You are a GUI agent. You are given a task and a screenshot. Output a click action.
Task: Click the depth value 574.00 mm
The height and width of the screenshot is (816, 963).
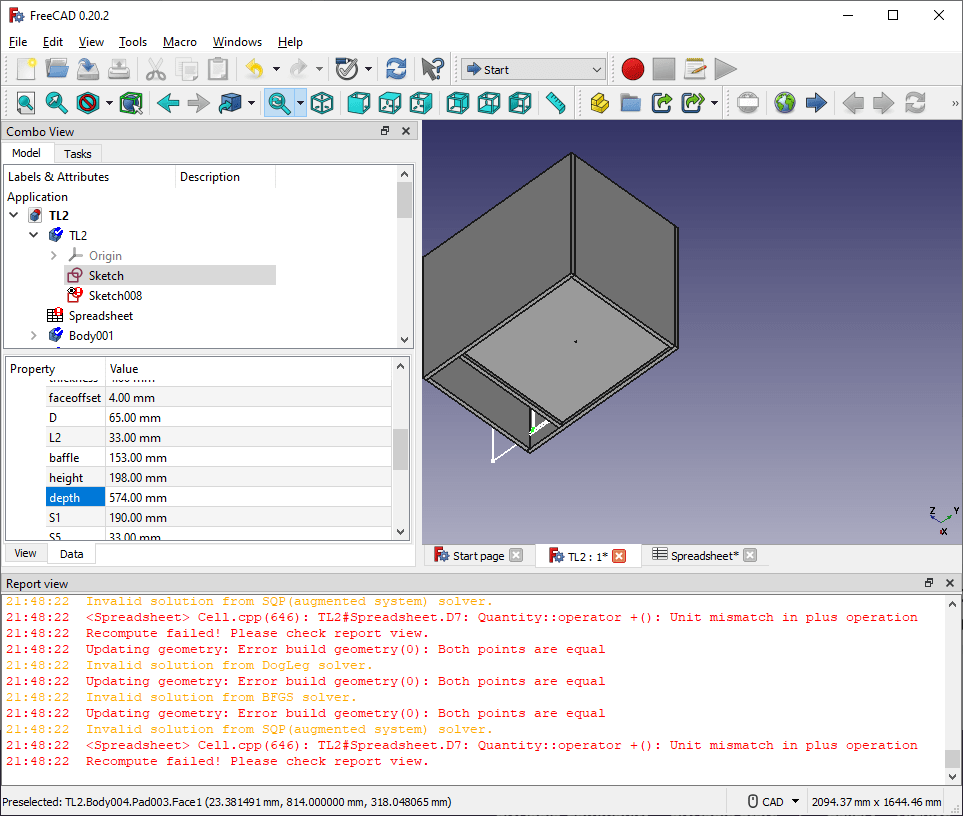coord(248,497)
